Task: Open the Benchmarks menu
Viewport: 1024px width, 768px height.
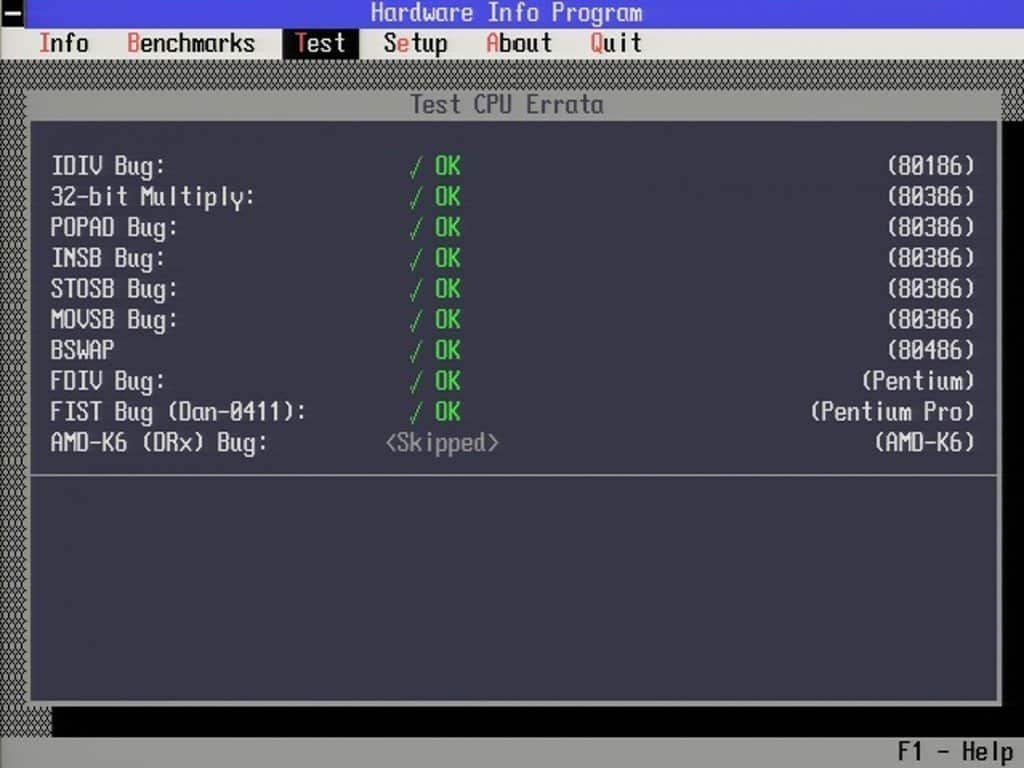Action: (191, 44)
